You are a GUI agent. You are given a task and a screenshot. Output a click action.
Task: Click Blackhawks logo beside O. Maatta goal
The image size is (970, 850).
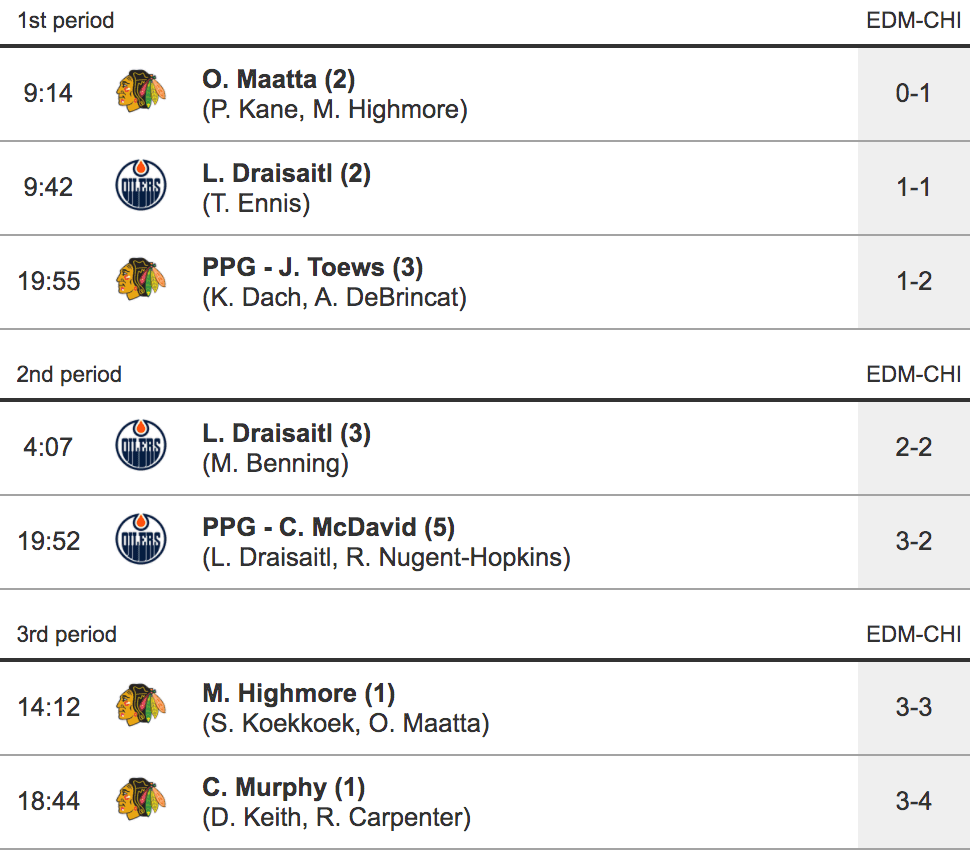[x=140, y=93]
